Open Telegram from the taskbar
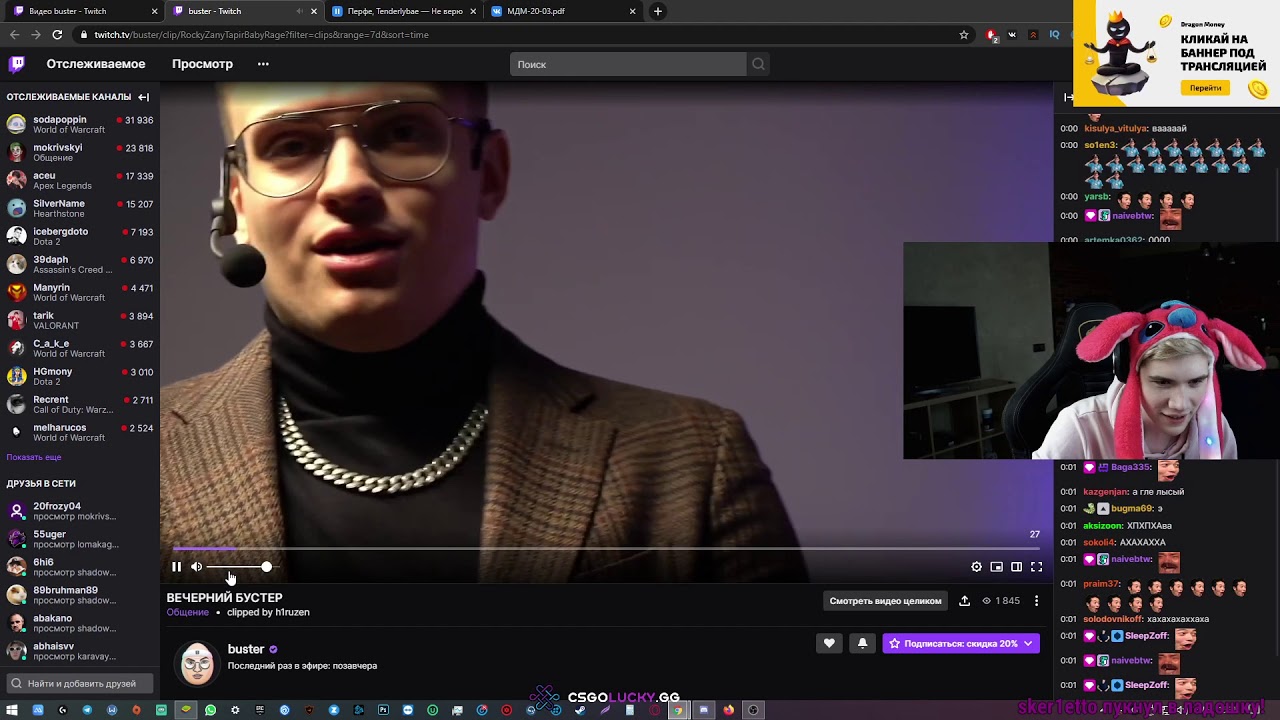Image resolution: width=1280 pixels, height=720 pixels. click(x=87, y=710)
